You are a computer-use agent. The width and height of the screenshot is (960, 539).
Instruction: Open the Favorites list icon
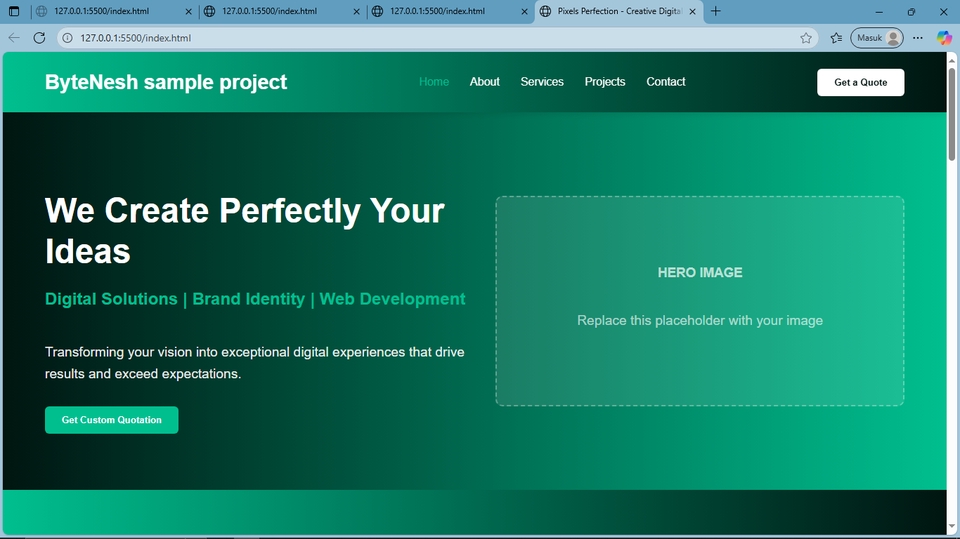coord(836,38)
